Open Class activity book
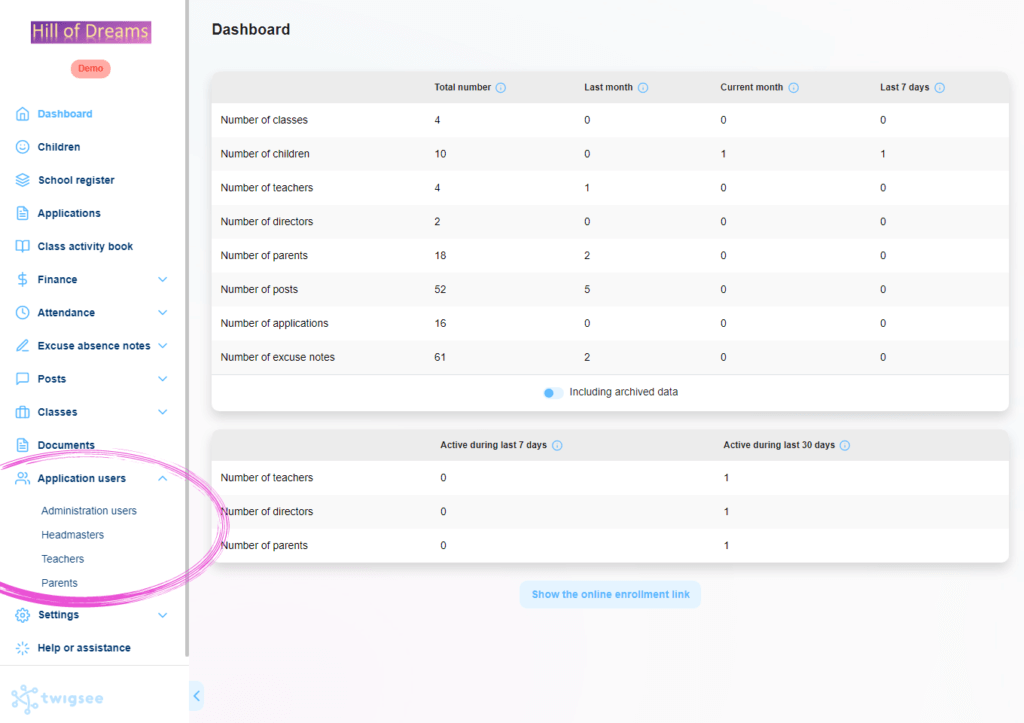This screenshot has width=1024, height=723. (85, 246)
